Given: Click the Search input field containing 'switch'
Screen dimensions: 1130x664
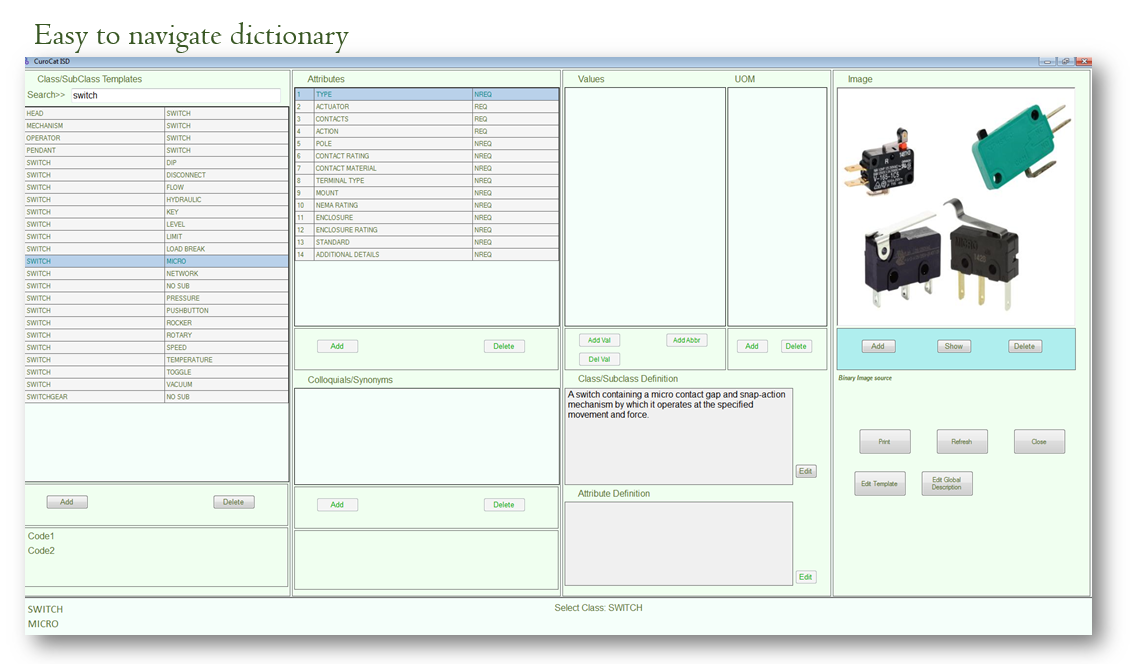Looking at the screenshot, I should pos(175,95).
